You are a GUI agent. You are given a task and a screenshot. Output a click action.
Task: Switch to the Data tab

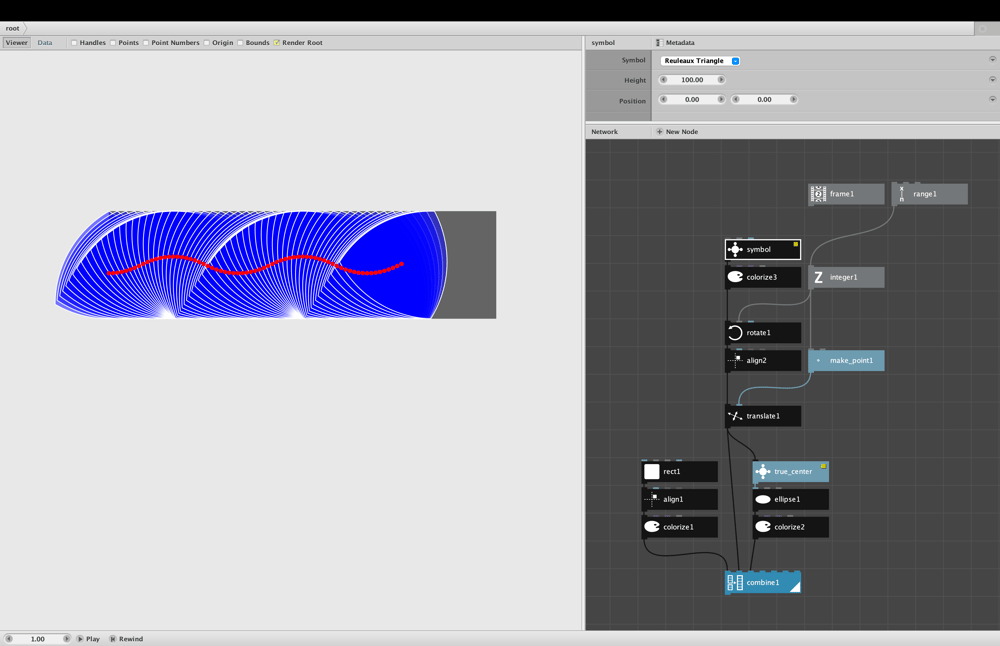tap(45, 43)
